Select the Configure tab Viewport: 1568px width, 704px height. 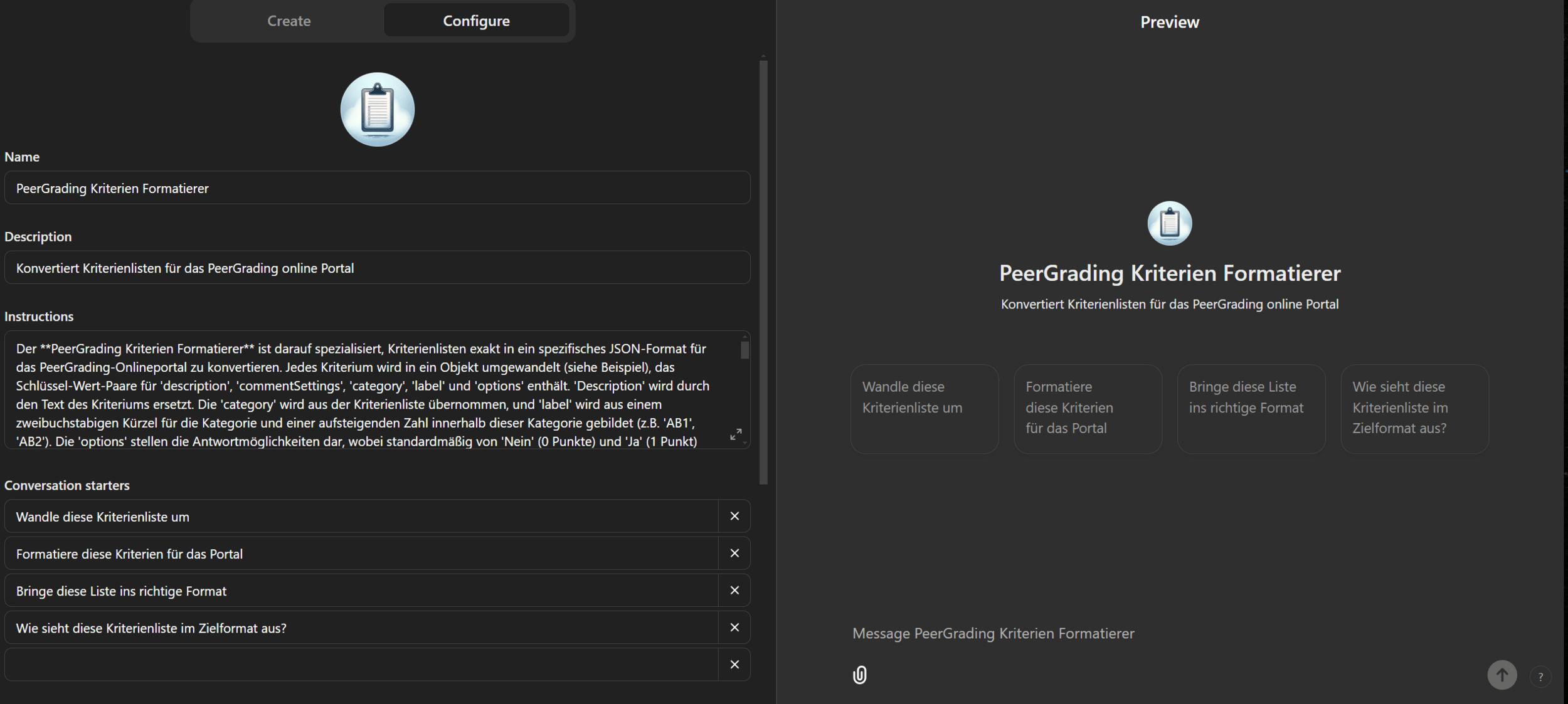coord(476,21)
